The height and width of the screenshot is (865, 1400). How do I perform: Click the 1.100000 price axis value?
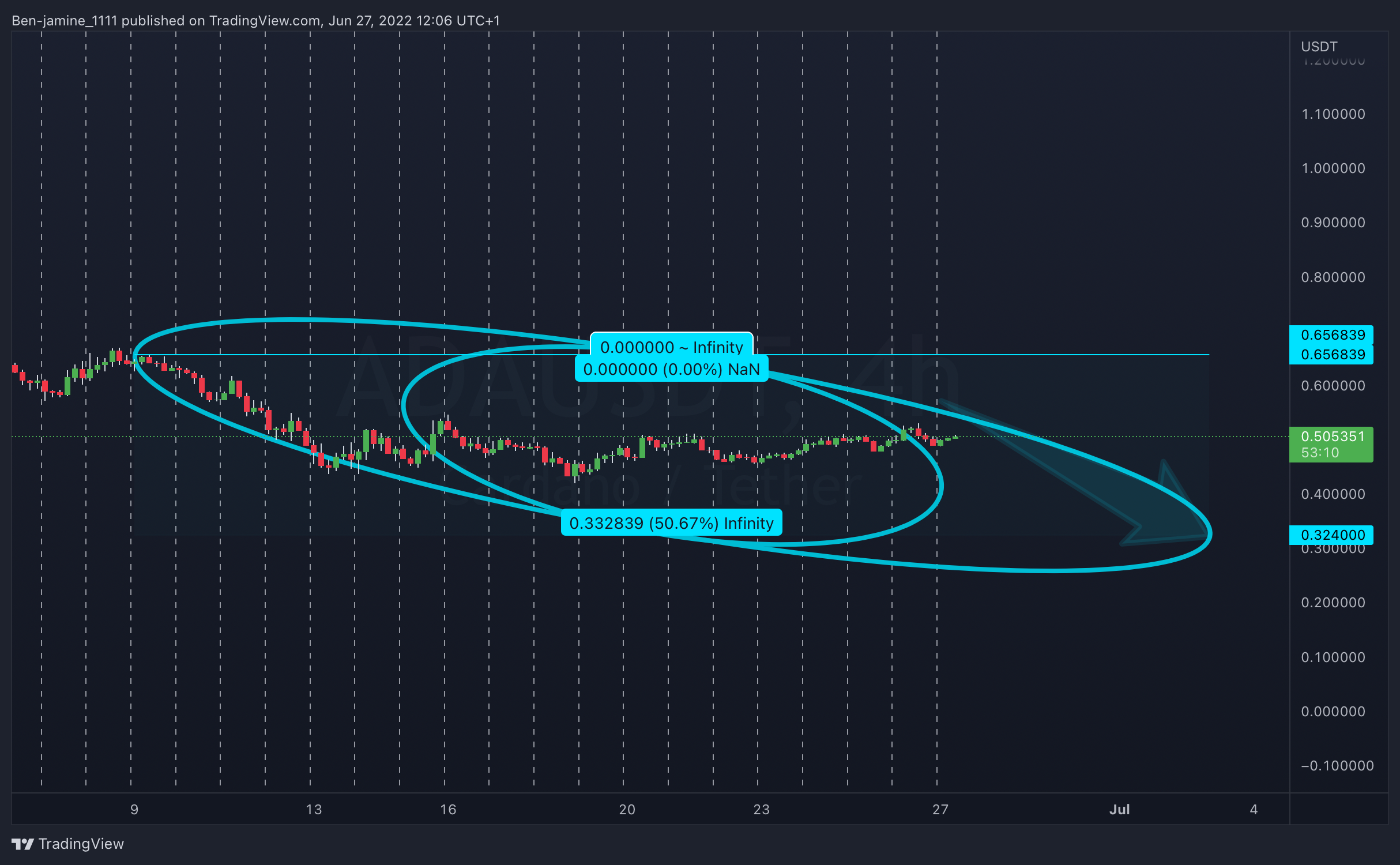[1333, 114]
